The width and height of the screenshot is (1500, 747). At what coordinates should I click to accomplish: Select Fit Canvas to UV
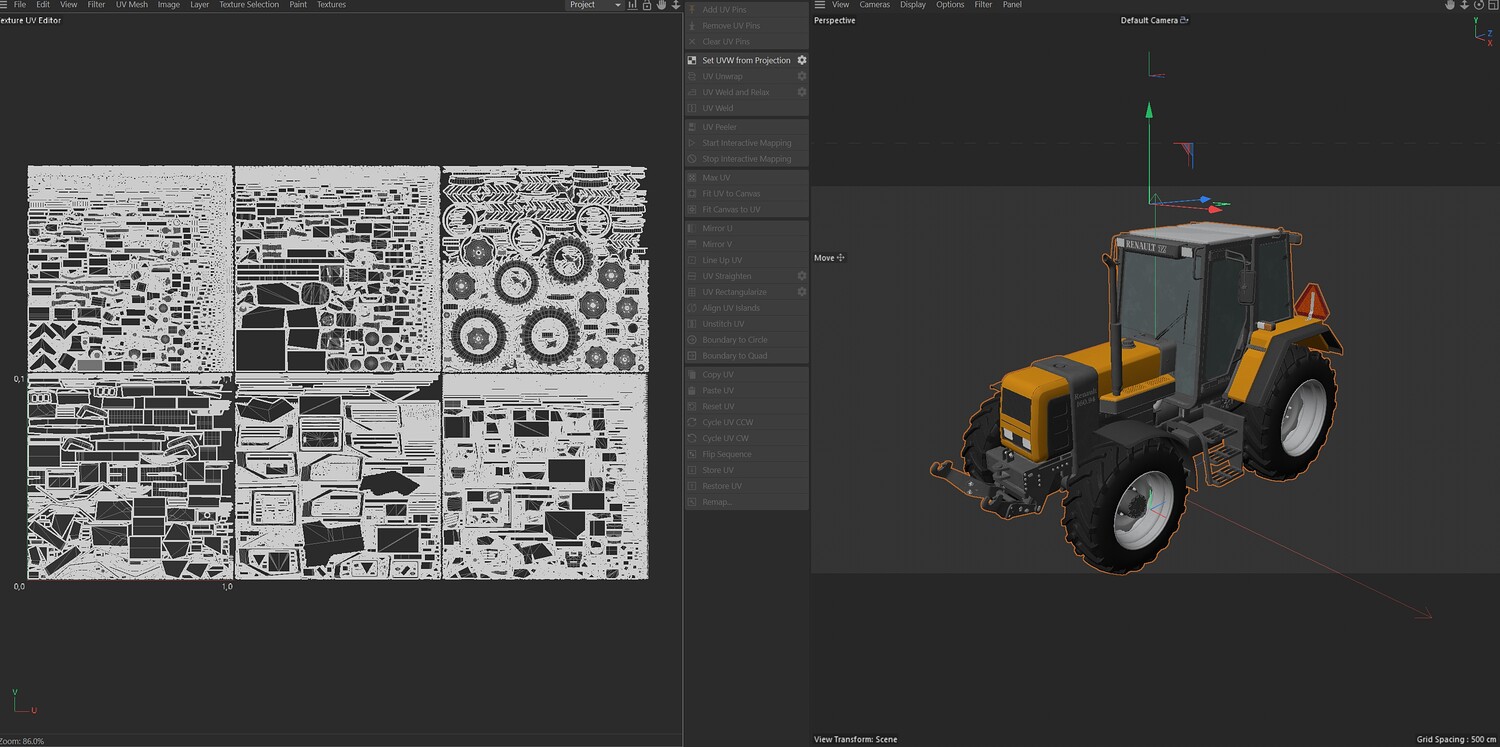pyautogui.click(x=746, y=210)
